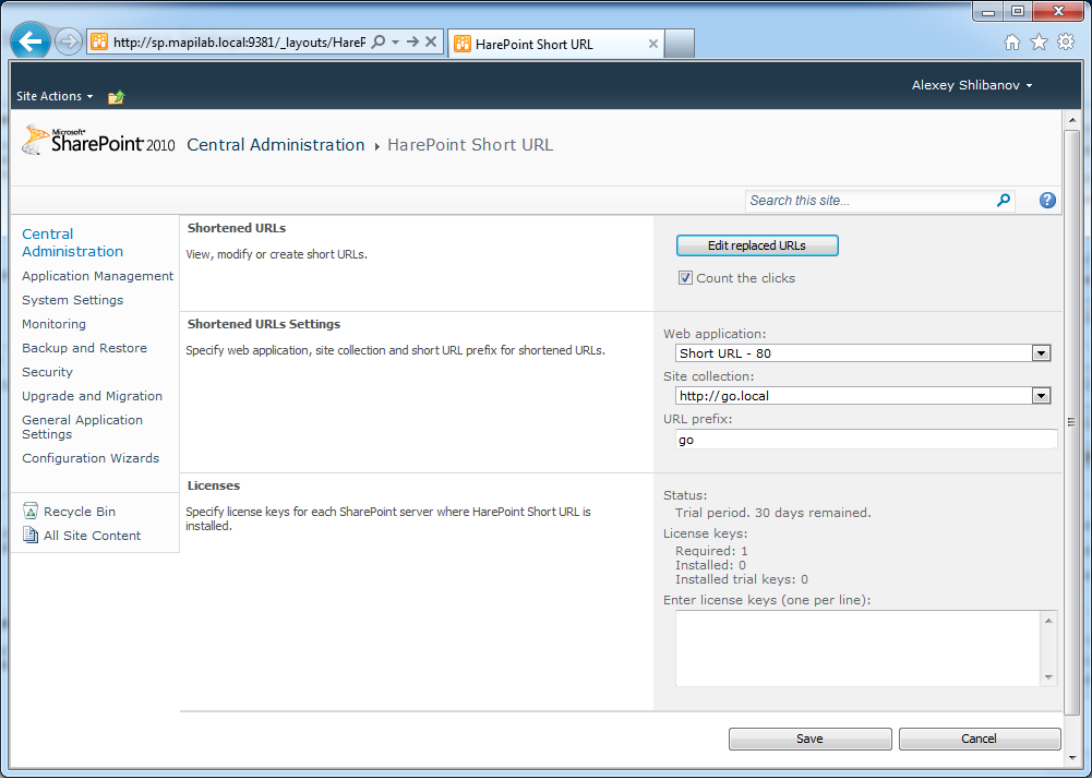Click the Shortened URLs Settings heading
1092x778 pixels.
pyautogui.click(x=264, y=324)
